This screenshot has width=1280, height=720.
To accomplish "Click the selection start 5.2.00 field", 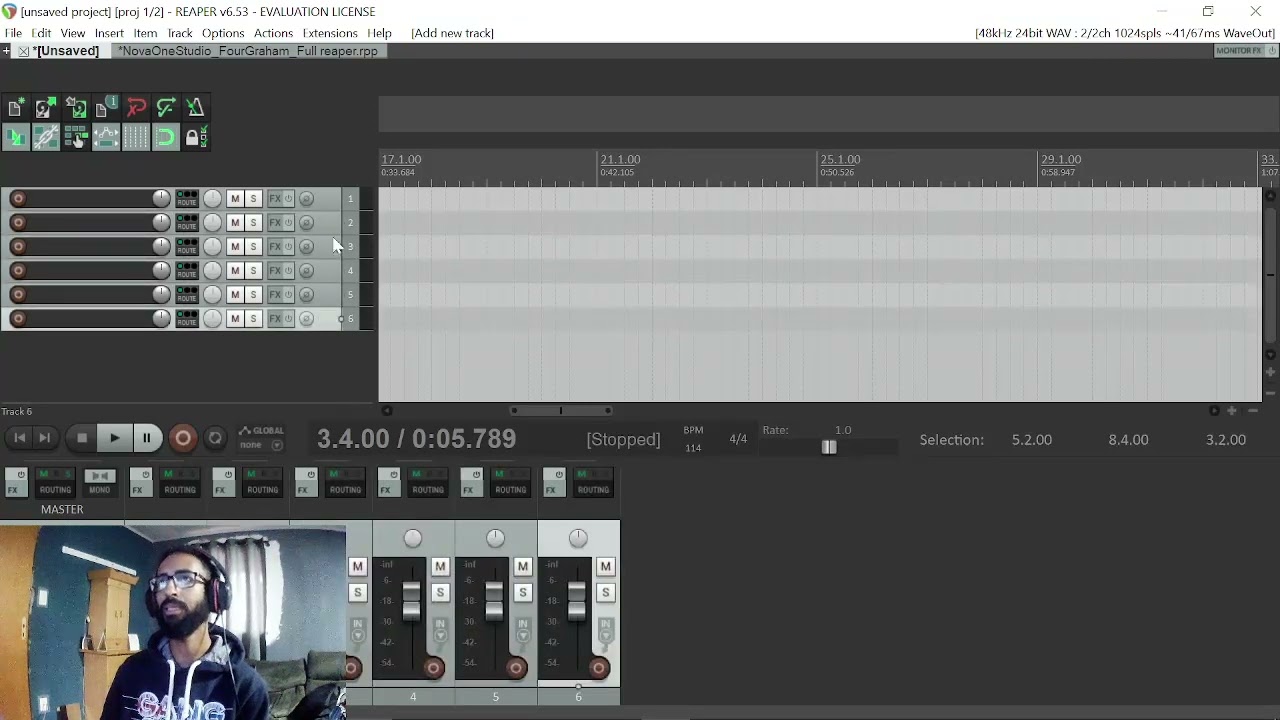I will [x=1031, y=440].
